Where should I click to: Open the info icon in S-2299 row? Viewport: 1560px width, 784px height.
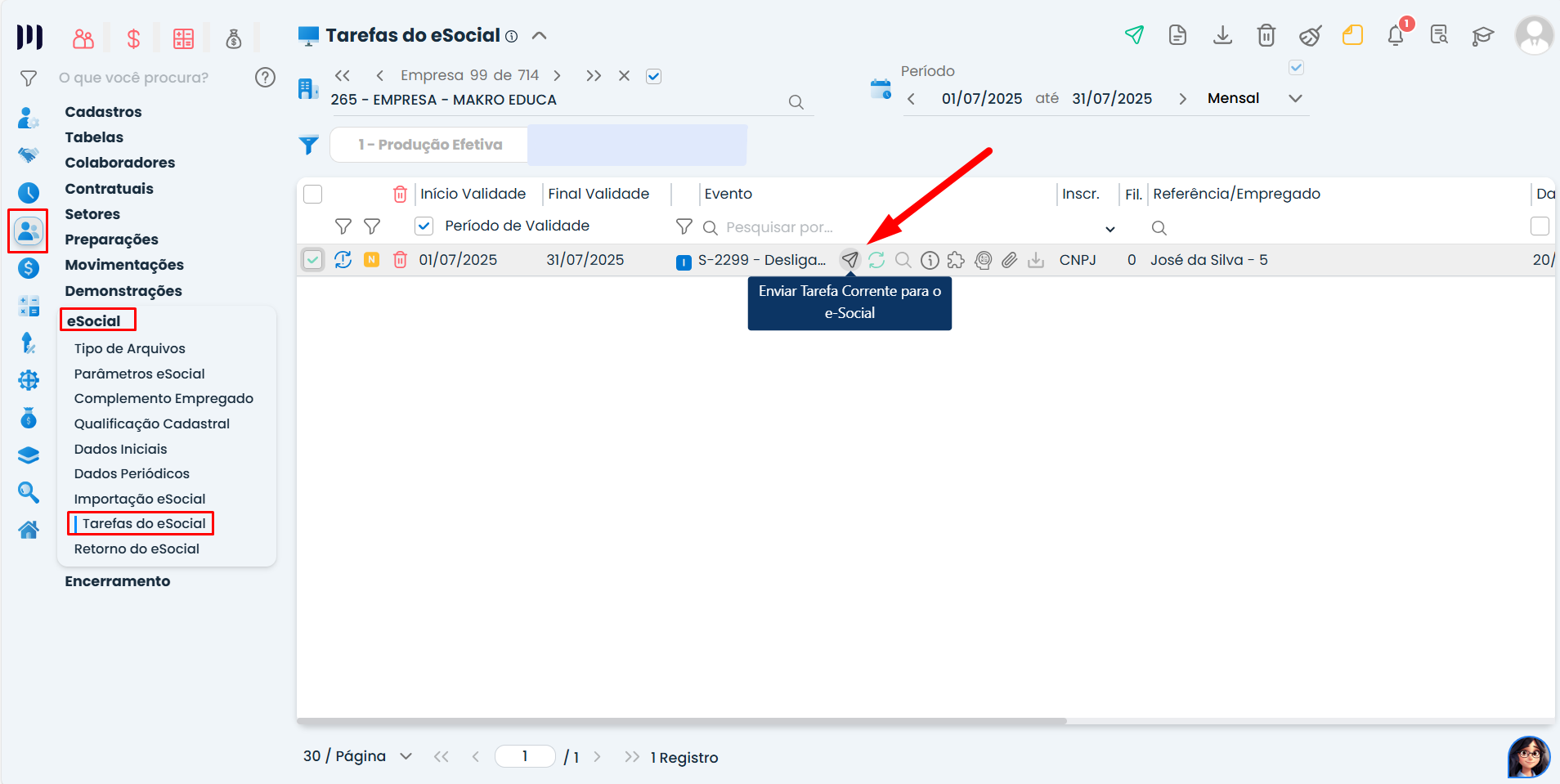click(930, 260)
